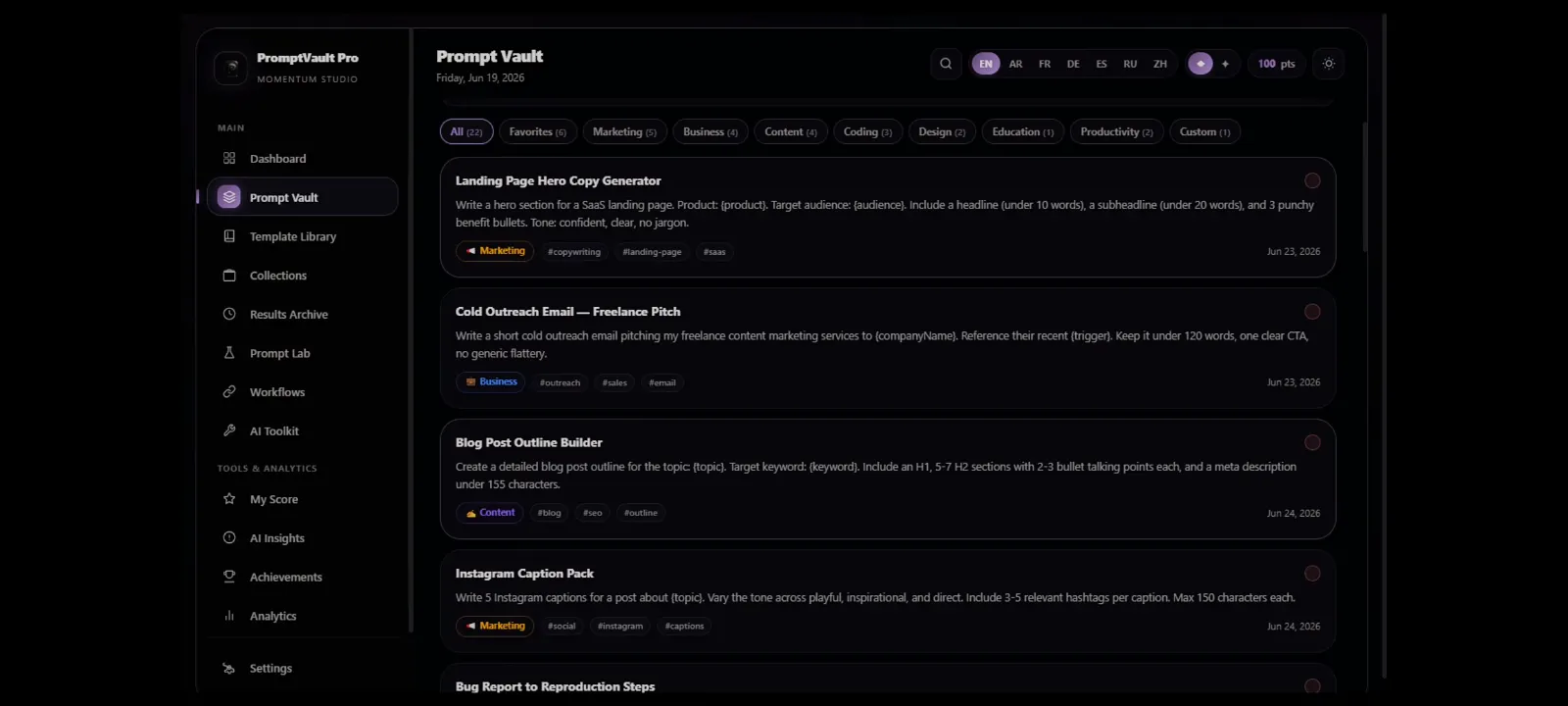Go to Collections
The width and height of the screenshot is (1568, 706).
point(303,276)
